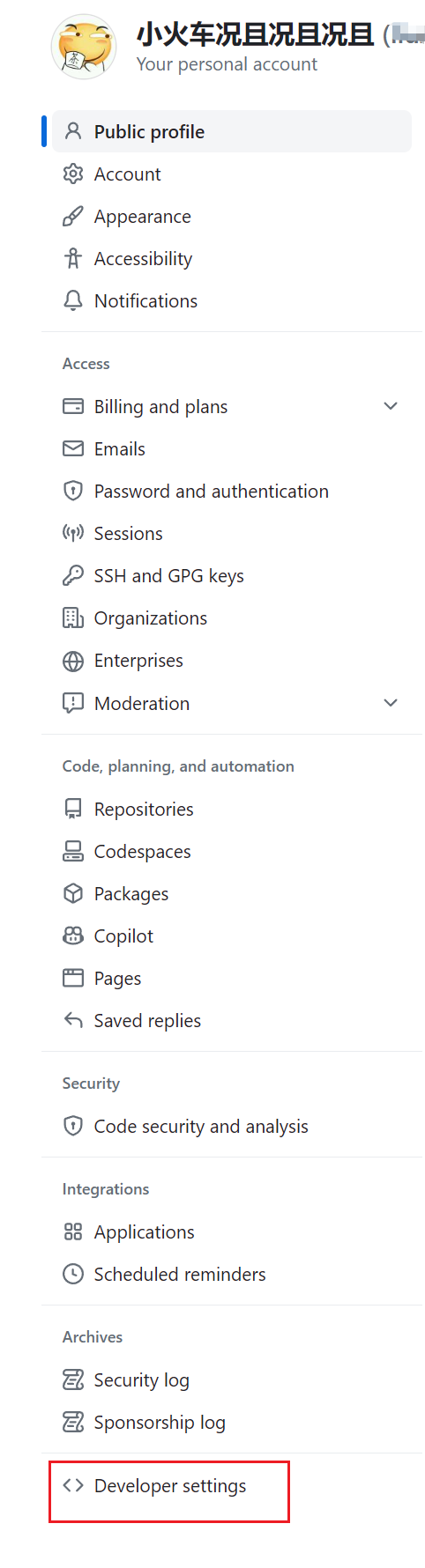Click the shield icon for Code security and analysis
425x1568 pixels.
(x=73, y=1126)
